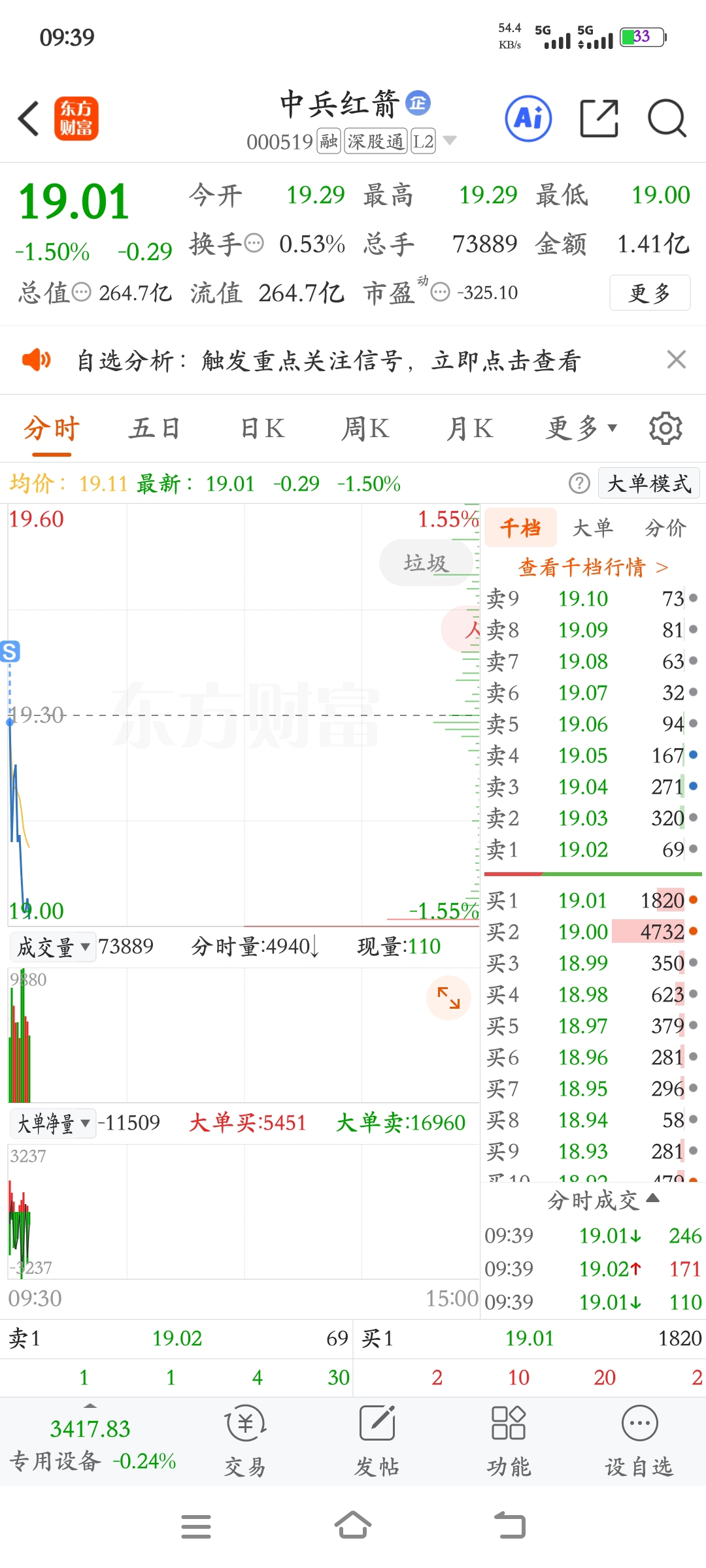Toggle 大单模式 button
706x1568 pixels.
pyautogui.click(x=649, y=483)
